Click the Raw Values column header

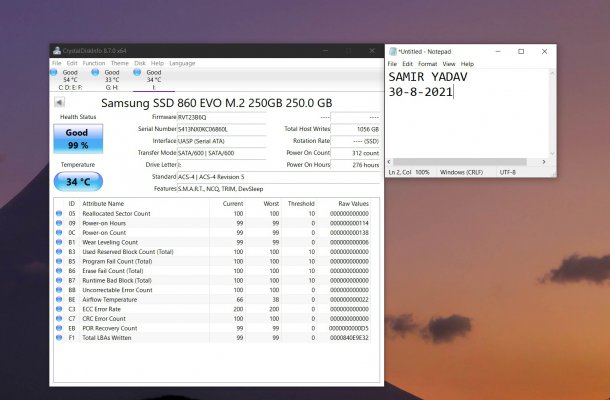pos(353,204)
